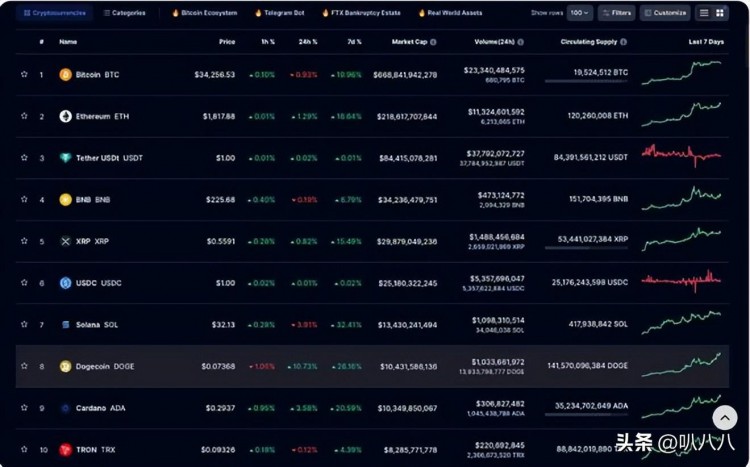Image resolution: width=750 pixels, height=467 pixels.
Task: Open the Show rows 100 dropdown
Action: click(x=580, y=13)
